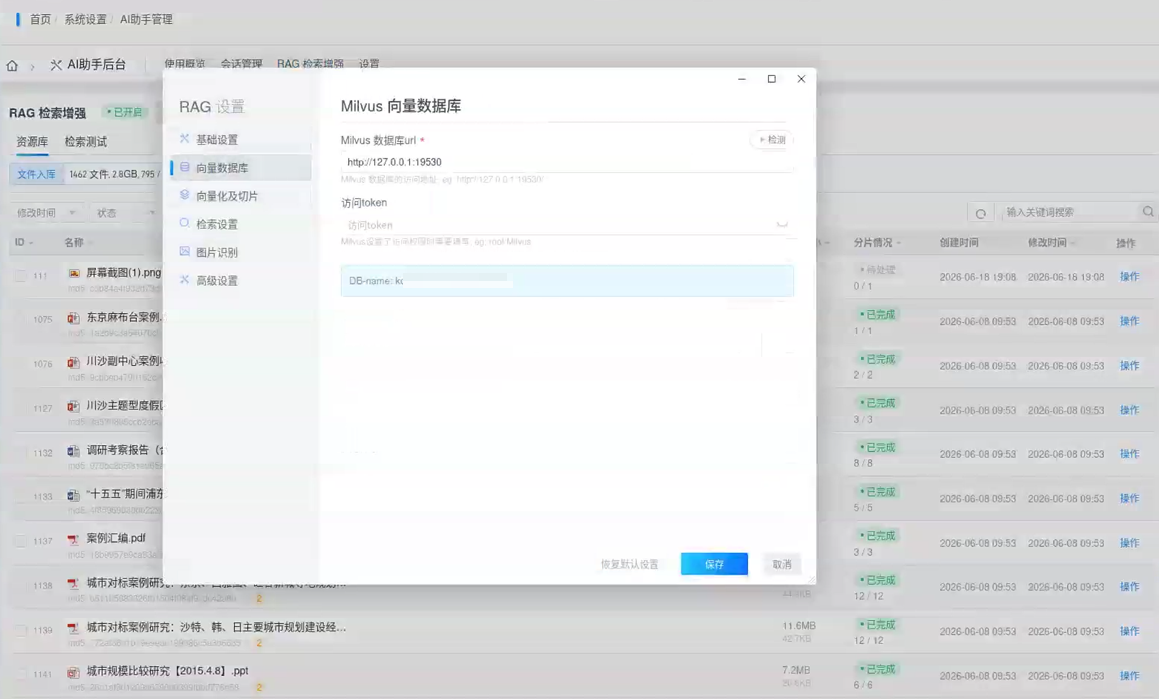
Task: Click the refresh icon beside keyword search
Action: tap(980, 214)
